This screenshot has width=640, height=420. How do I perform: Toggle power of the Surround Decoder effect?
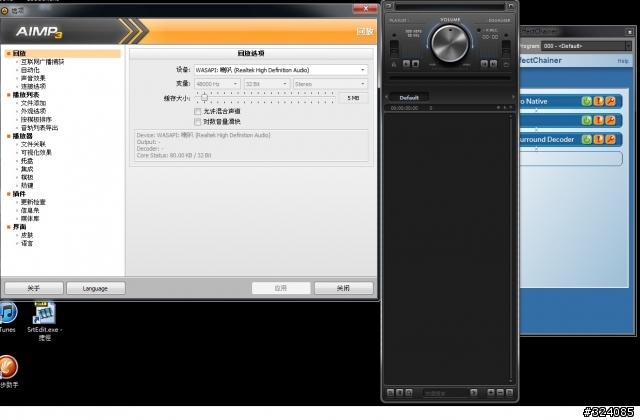[587, 139]
